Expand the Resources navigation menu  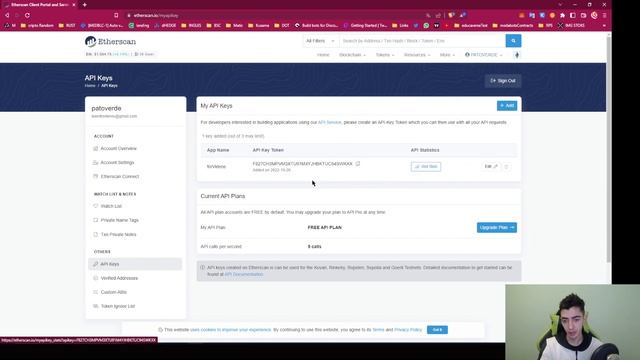point(417,55)
